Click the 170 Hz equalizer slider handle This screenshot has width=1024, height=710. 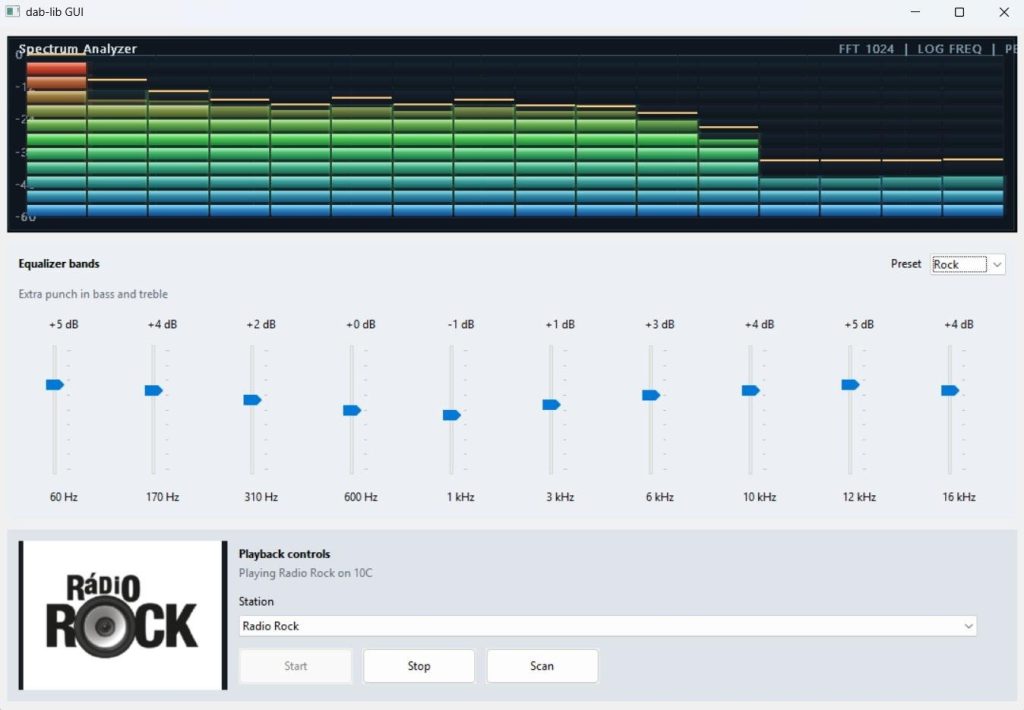[x=153, y=391]
